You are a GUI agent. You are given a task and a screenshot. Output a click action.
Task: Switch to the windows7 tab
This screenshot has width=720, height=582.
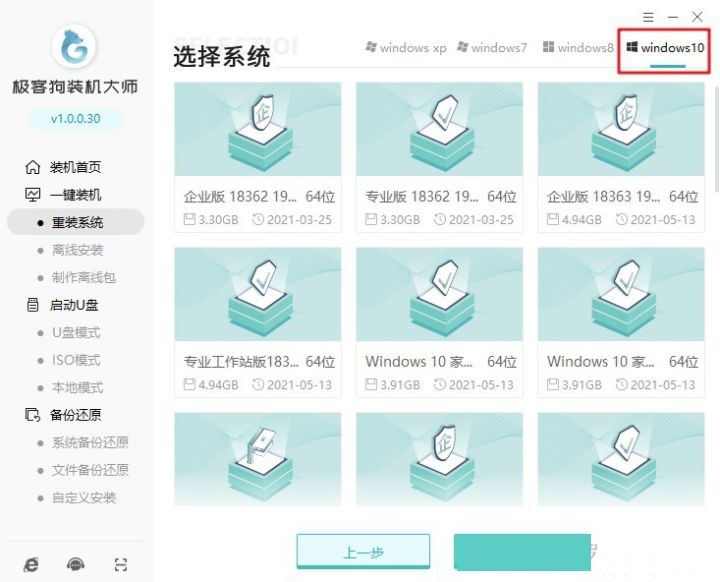tap(492, 47)
